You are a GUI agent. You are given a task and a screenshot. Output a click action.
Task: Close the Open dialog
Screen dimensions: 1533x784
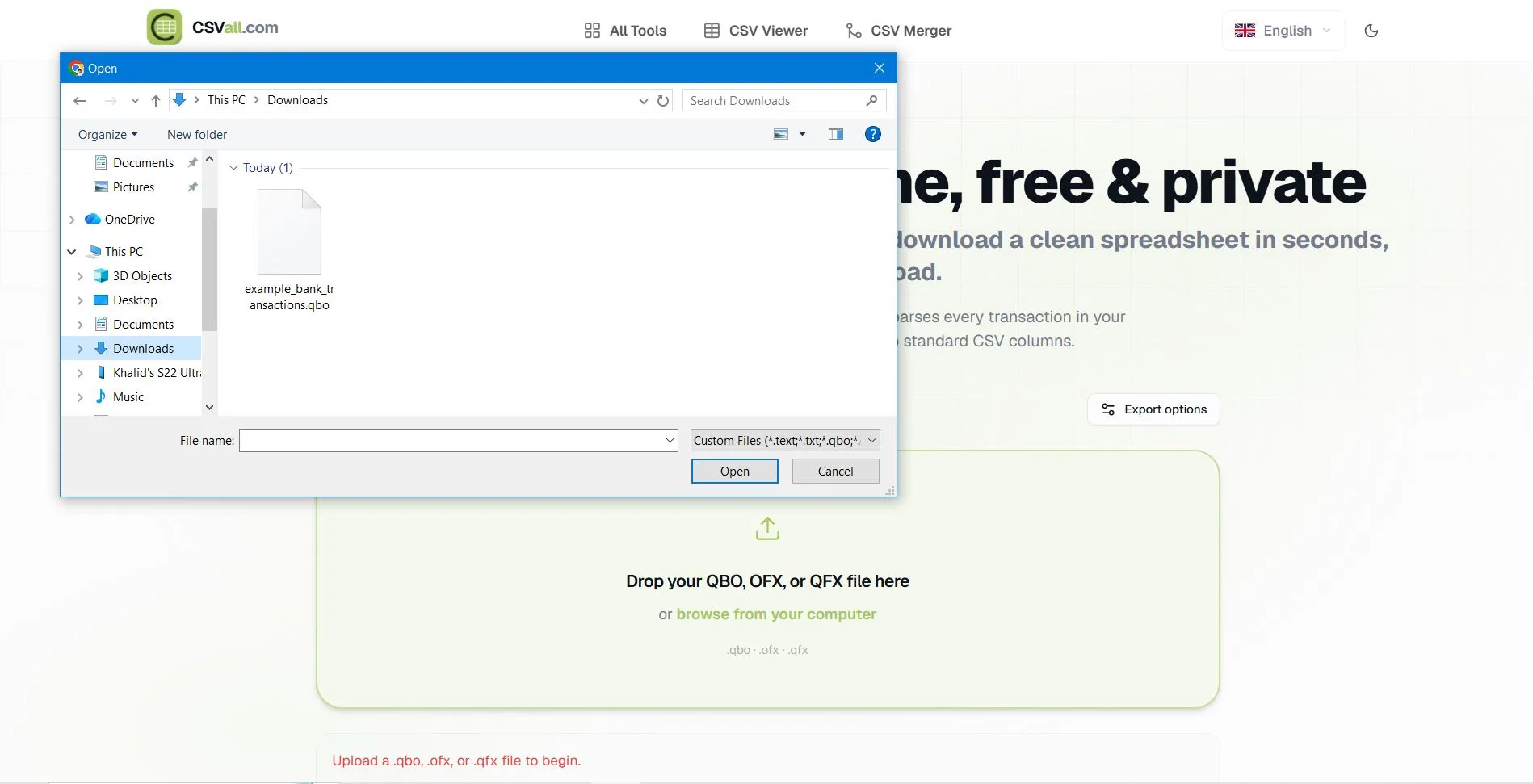point(880,69)
